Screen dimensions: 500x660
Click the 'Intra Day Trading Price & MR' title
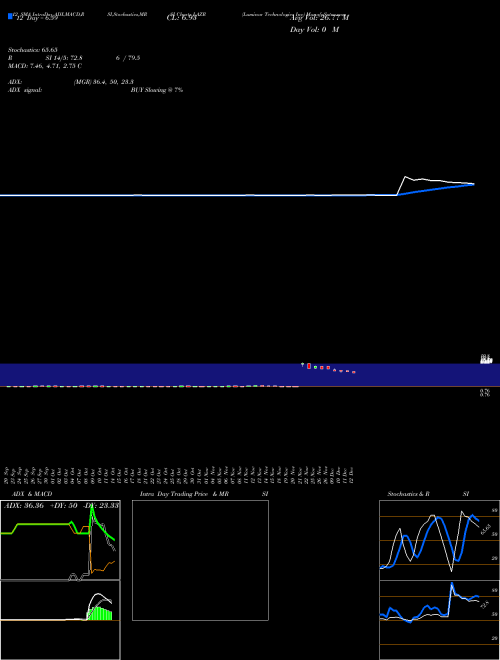click(x=184, y=494)
